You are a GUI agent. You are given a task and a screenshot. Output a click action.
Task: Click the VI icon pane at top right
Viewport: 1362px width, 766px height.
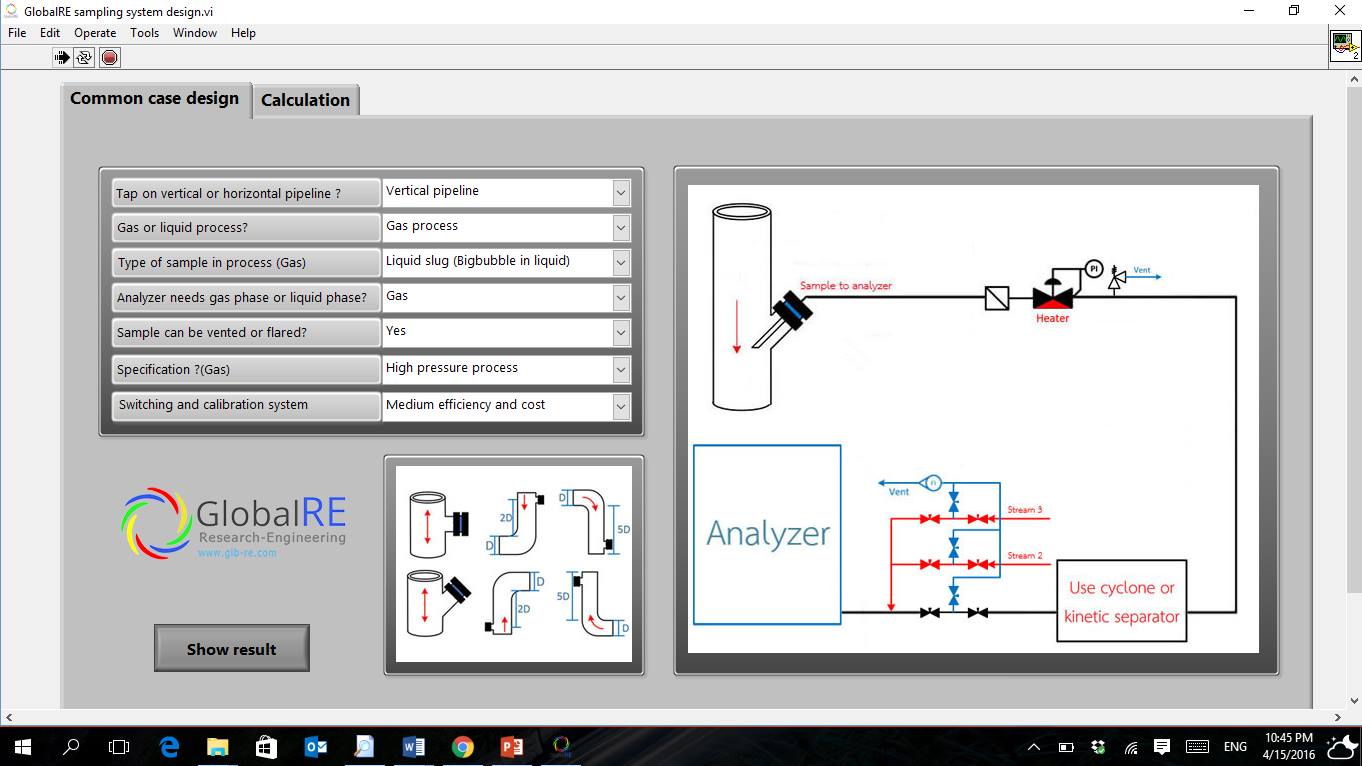point(1345,46)
